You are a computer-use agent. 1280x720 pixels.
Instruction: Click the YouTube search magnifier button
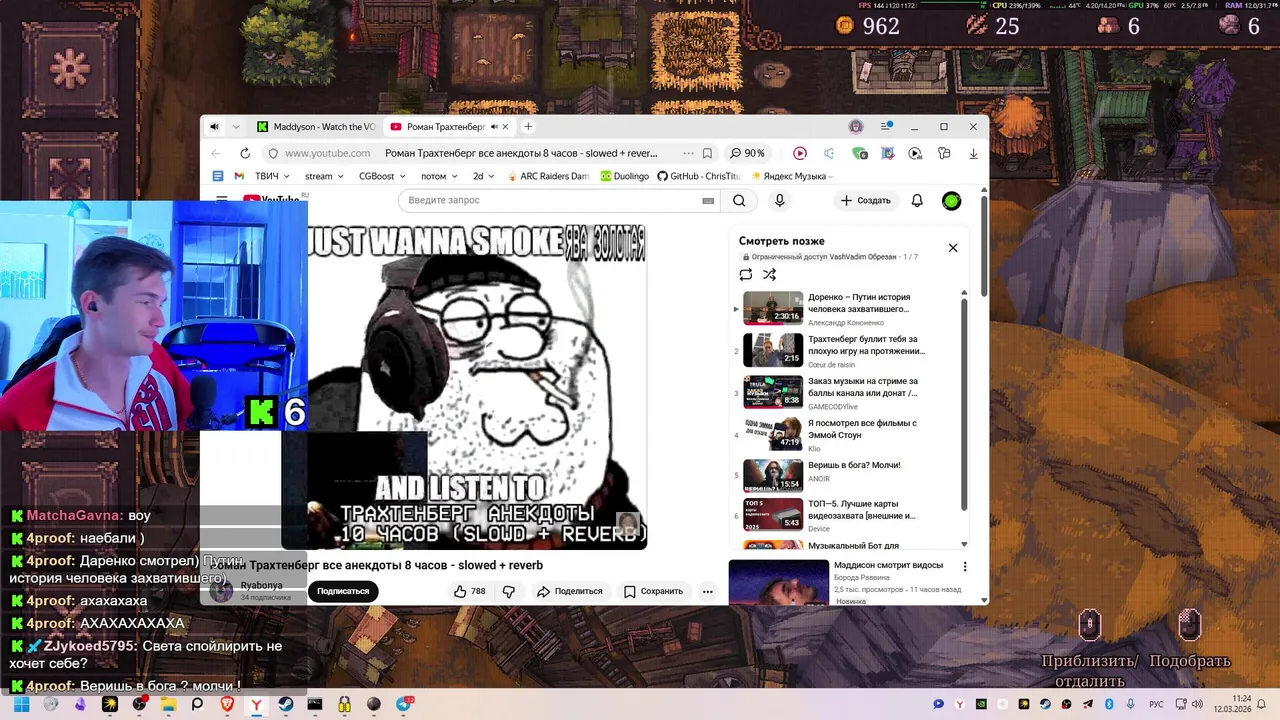click(x=739, y=200)
